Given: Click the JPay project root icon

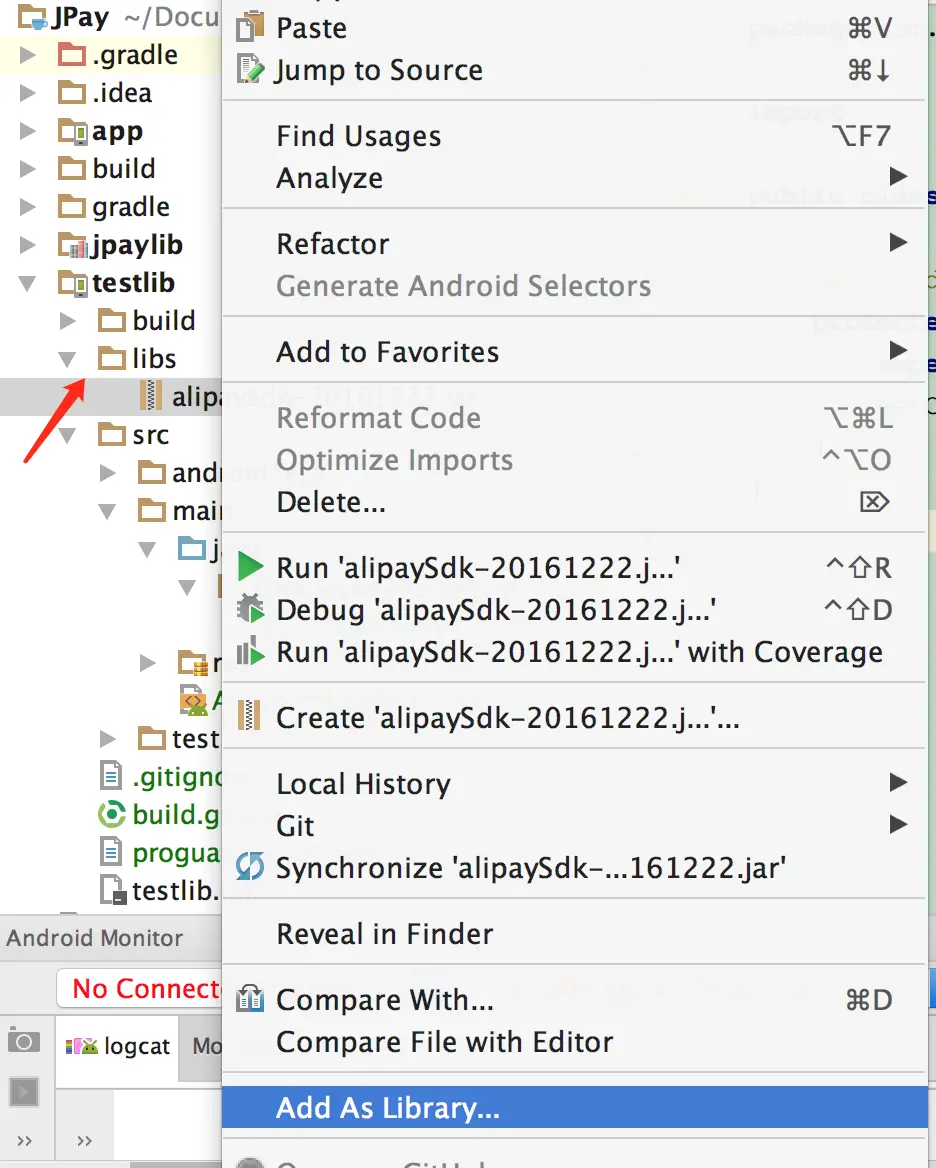Looking at the screenshot, I should (x=33, y=16).
